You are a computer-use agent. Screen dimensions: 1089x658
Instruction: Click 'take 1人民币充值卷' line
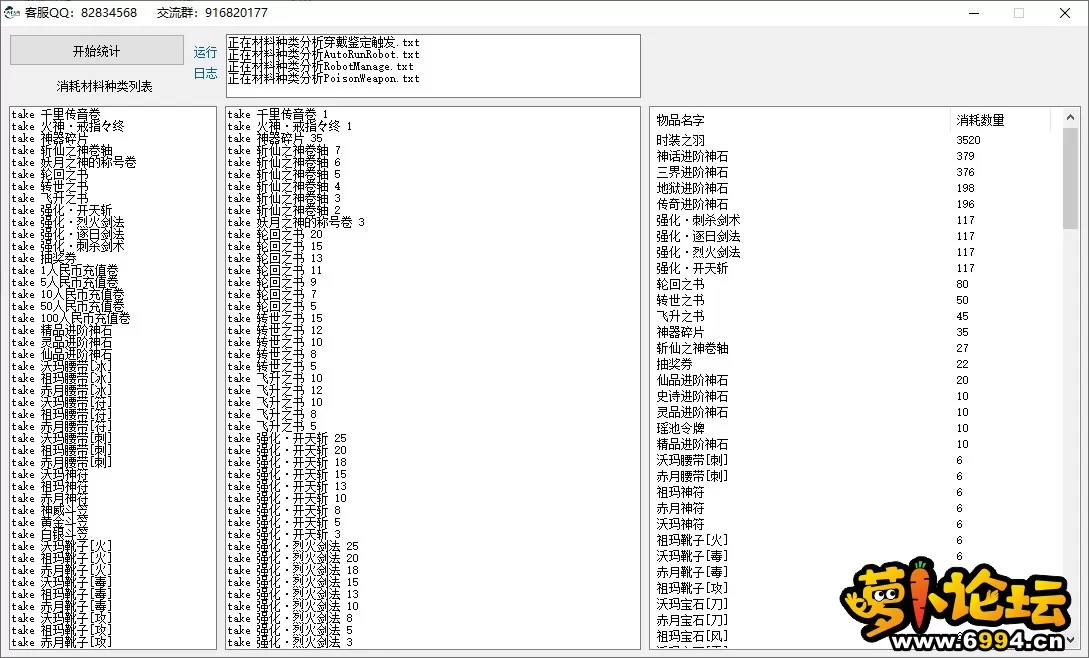(x=65, y=270)
